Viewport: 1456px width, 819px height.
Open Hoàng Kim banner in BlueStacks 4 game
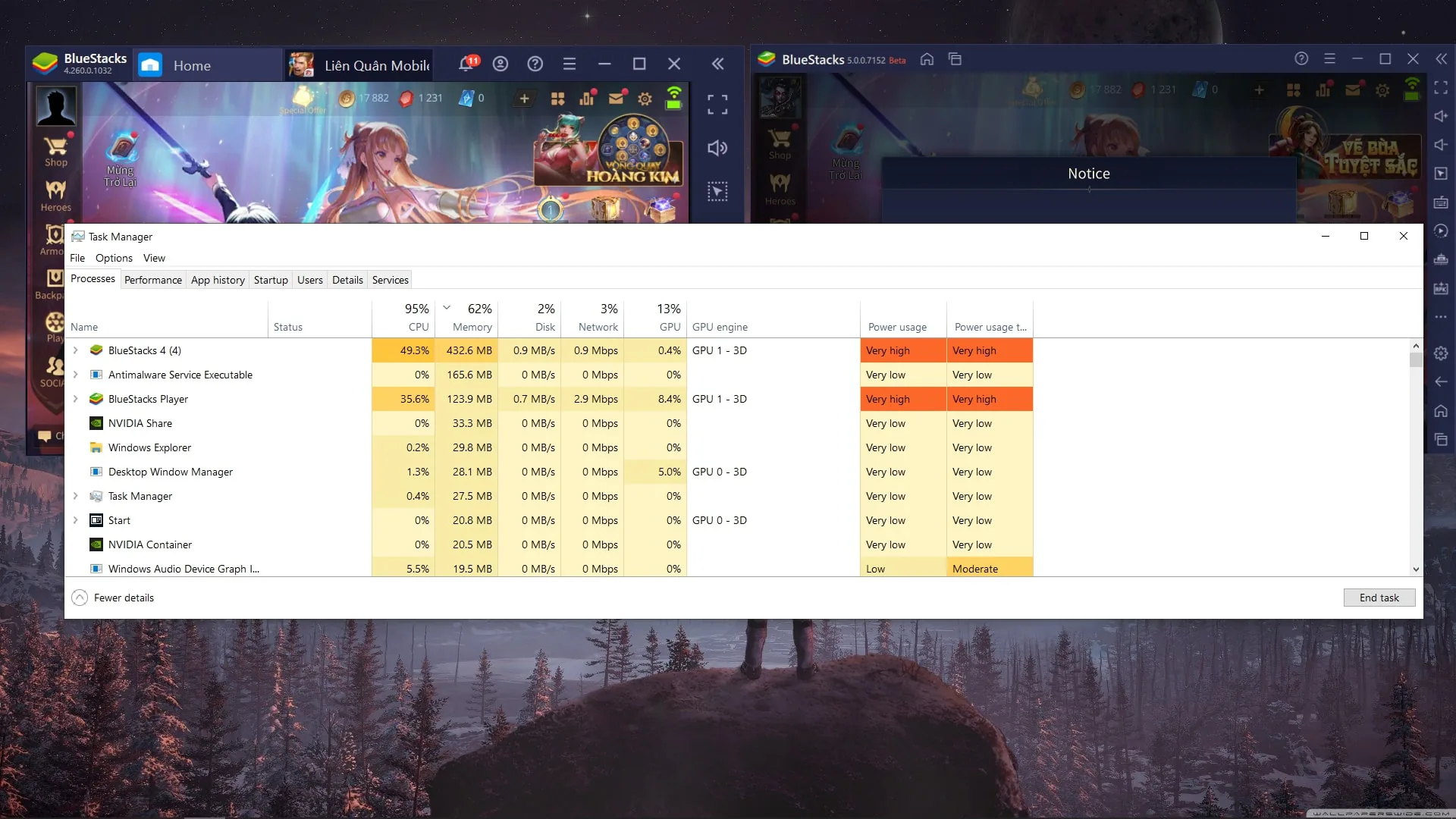pos(608,152)
